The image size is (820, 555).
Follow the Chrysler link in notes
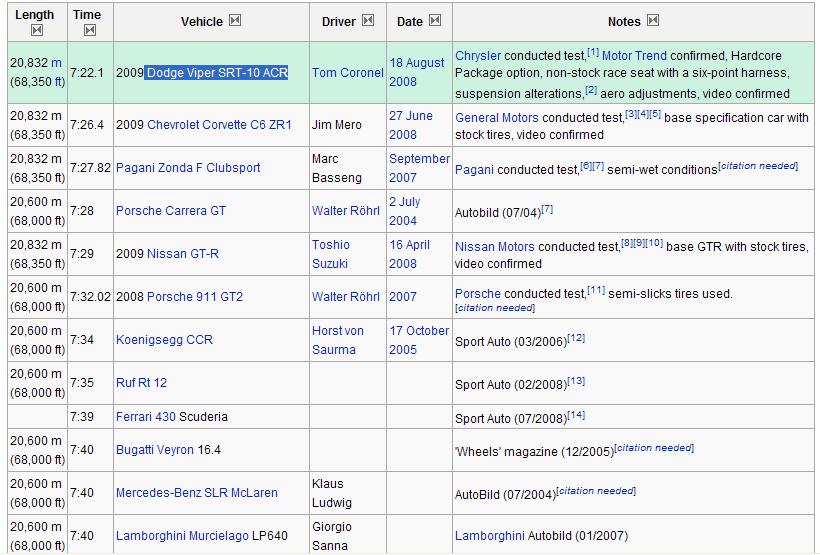[478, 56]
